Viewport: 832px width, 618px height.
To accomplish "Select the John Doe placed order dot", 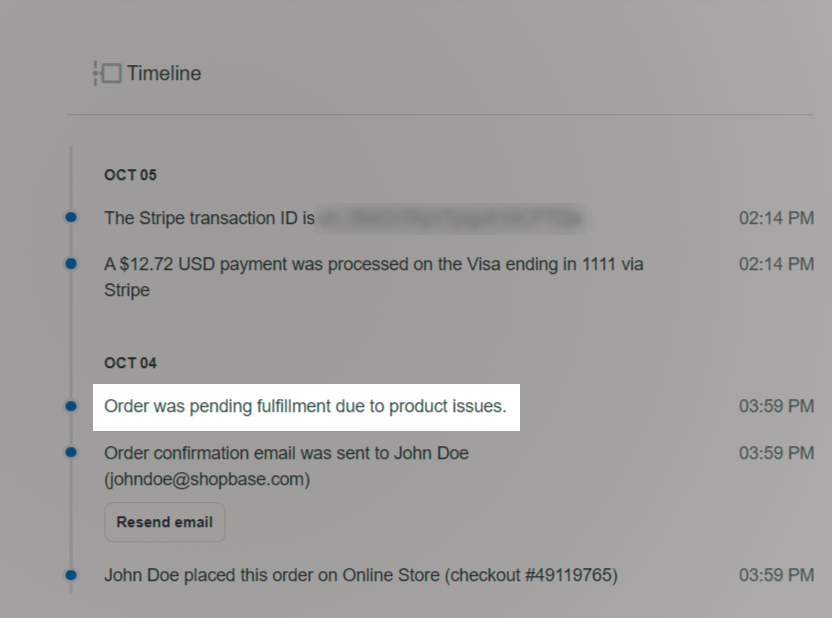I will tap(71, 575).
